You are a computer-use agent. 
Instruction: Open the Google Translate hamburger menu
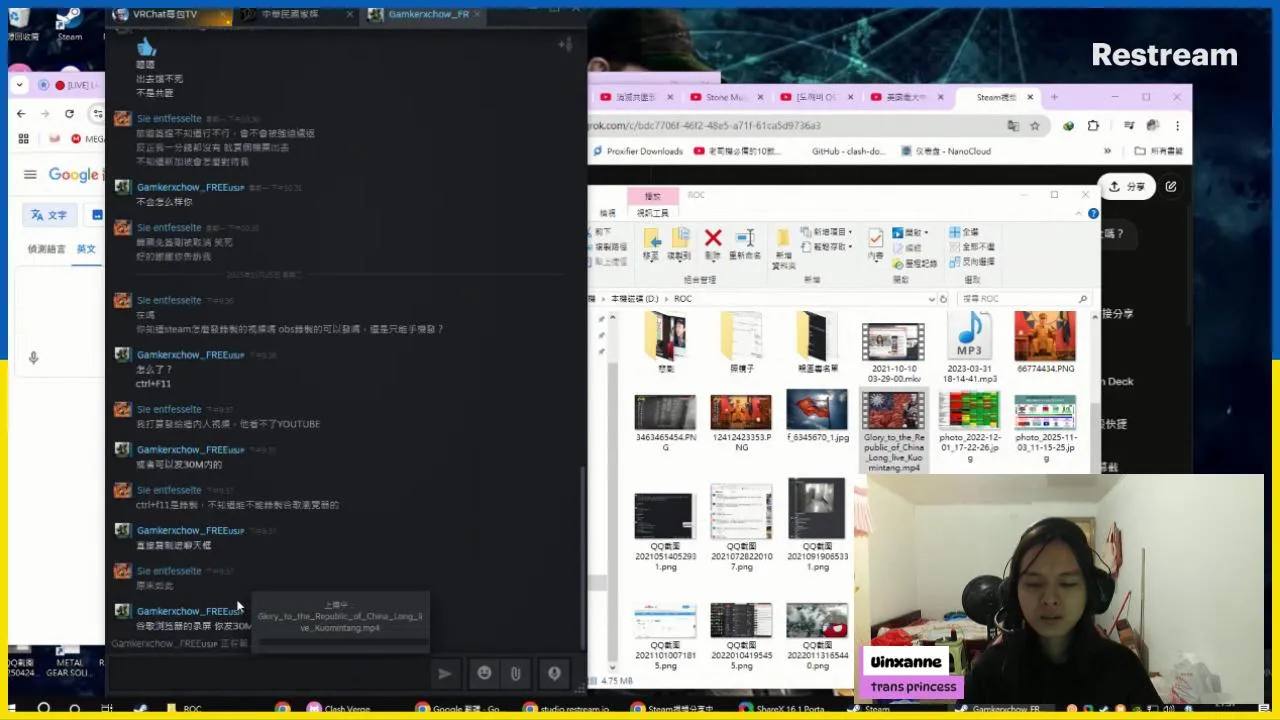click(x=30, y=175)
